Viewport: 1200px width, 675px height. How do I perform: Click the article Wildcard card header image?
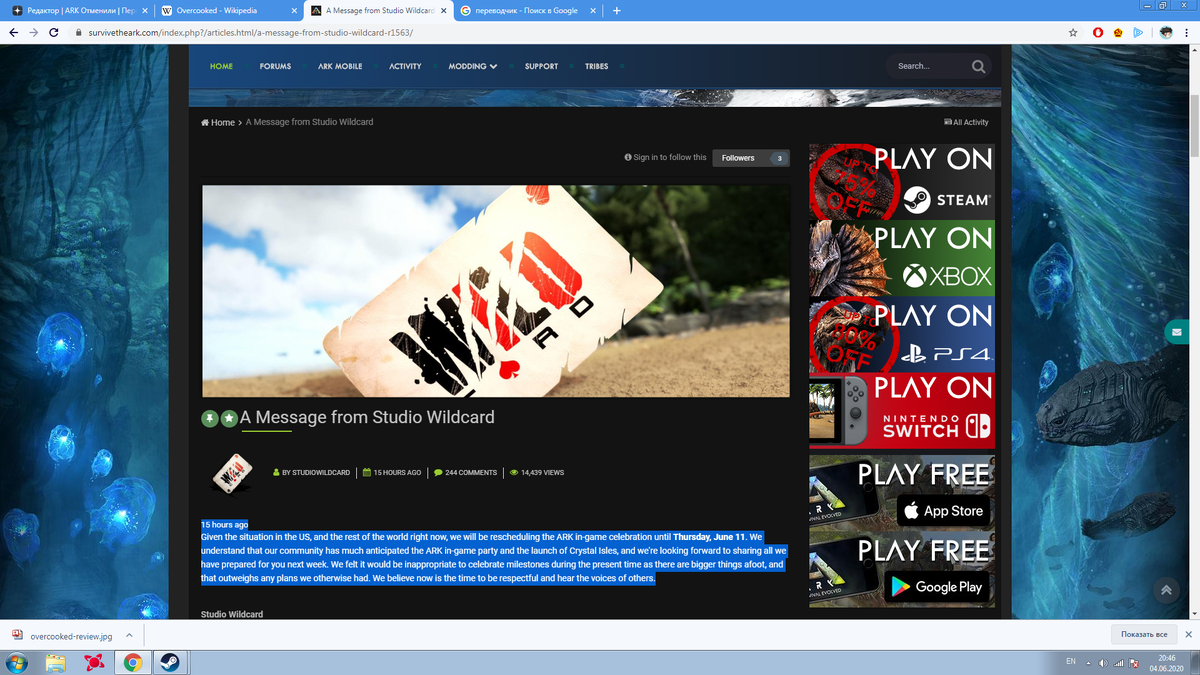coord(496,291)
